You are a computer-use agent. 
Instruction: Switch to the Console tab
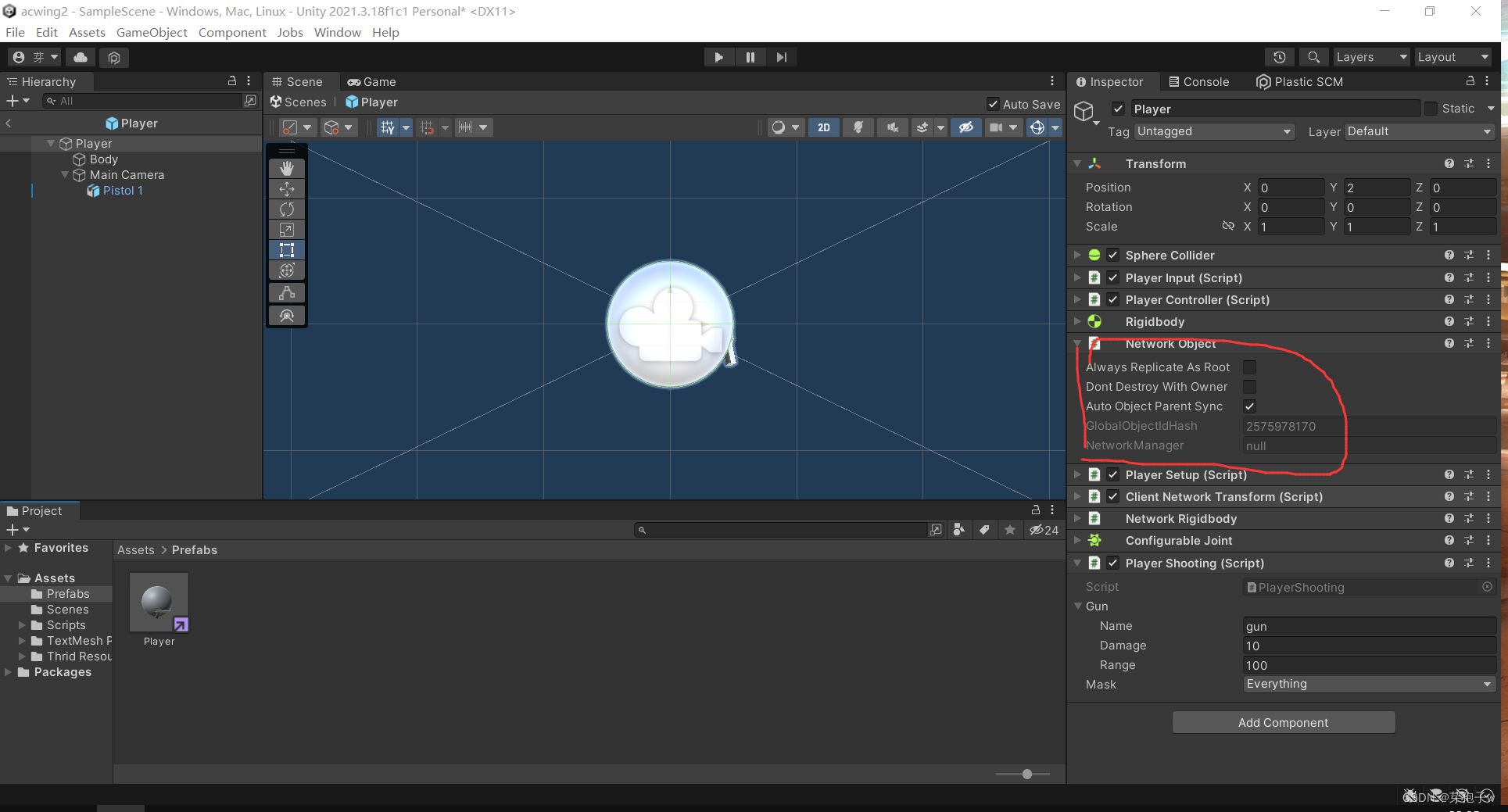[1199, 81]
